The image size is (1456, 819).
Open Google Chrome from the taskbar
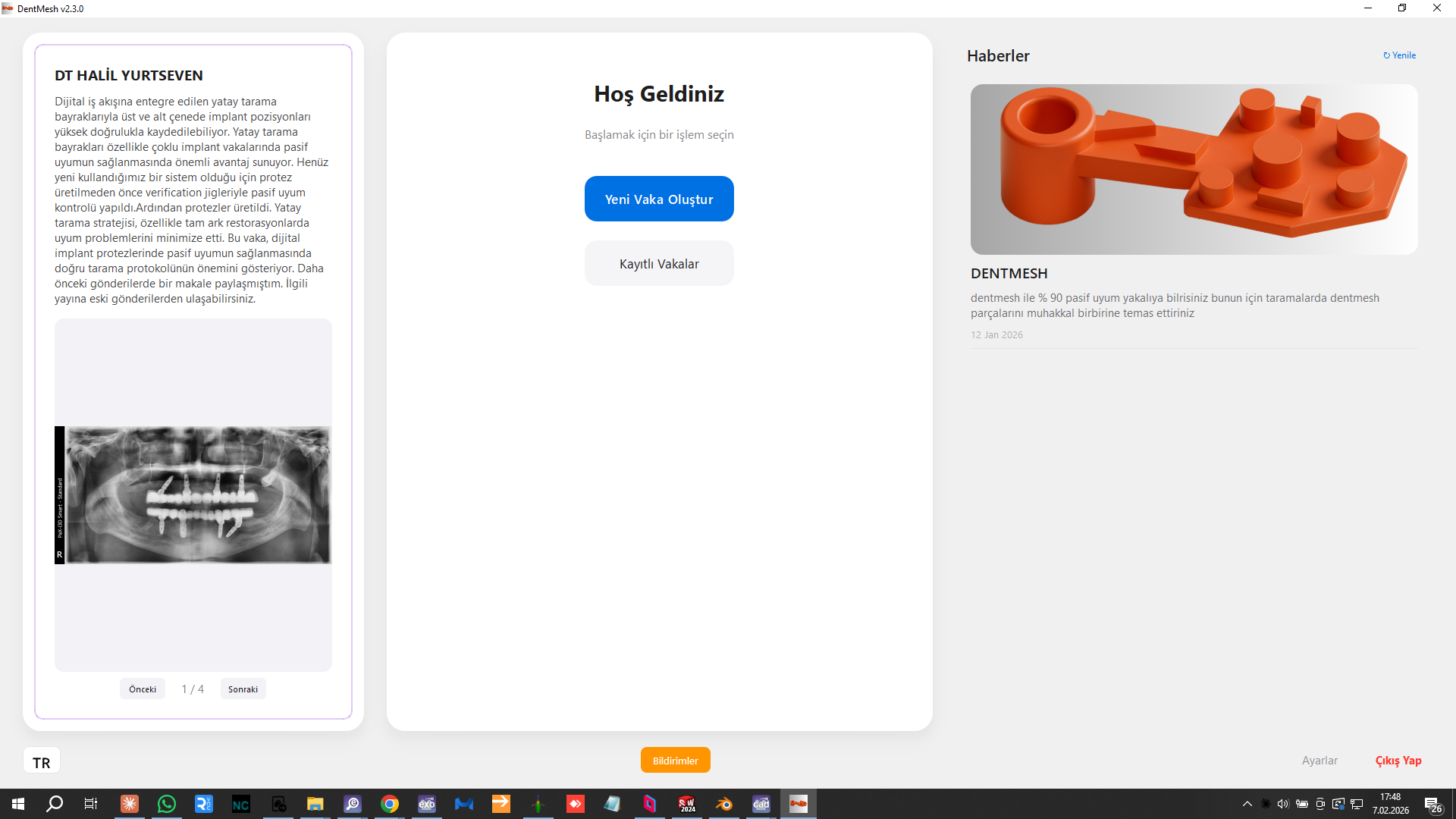point(390,804)
